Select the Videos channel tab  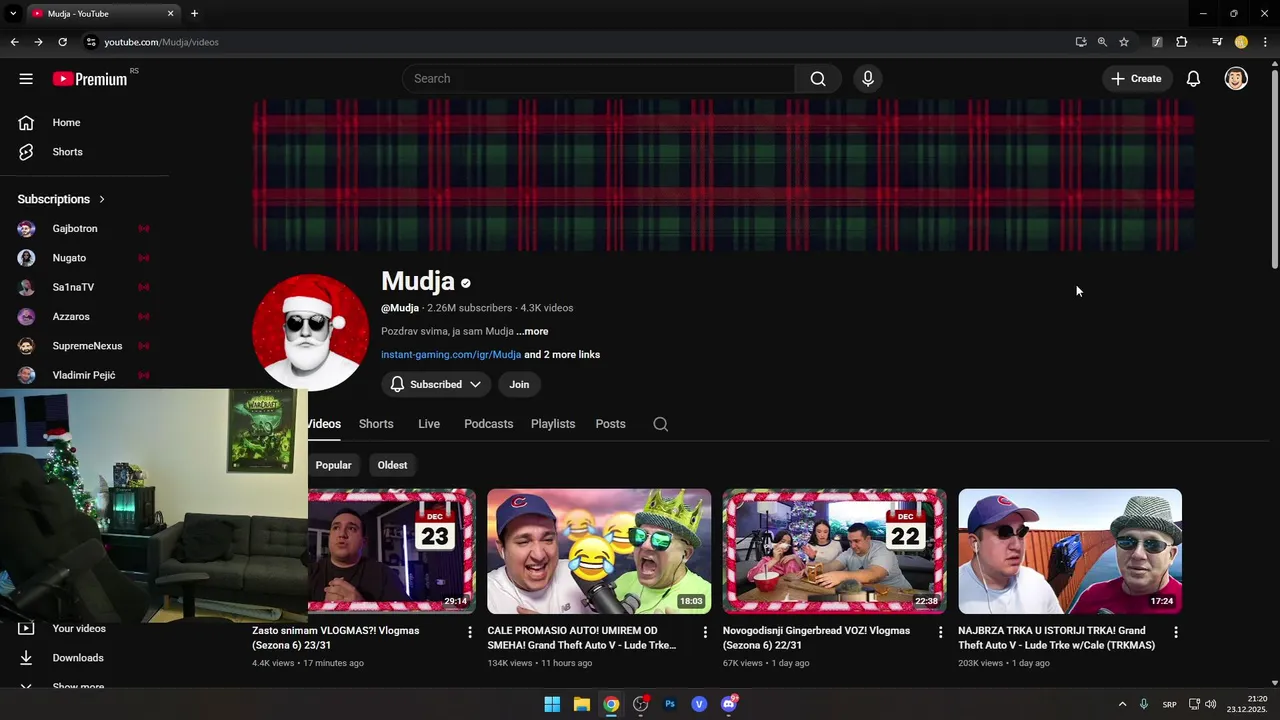tap(324, 424)
